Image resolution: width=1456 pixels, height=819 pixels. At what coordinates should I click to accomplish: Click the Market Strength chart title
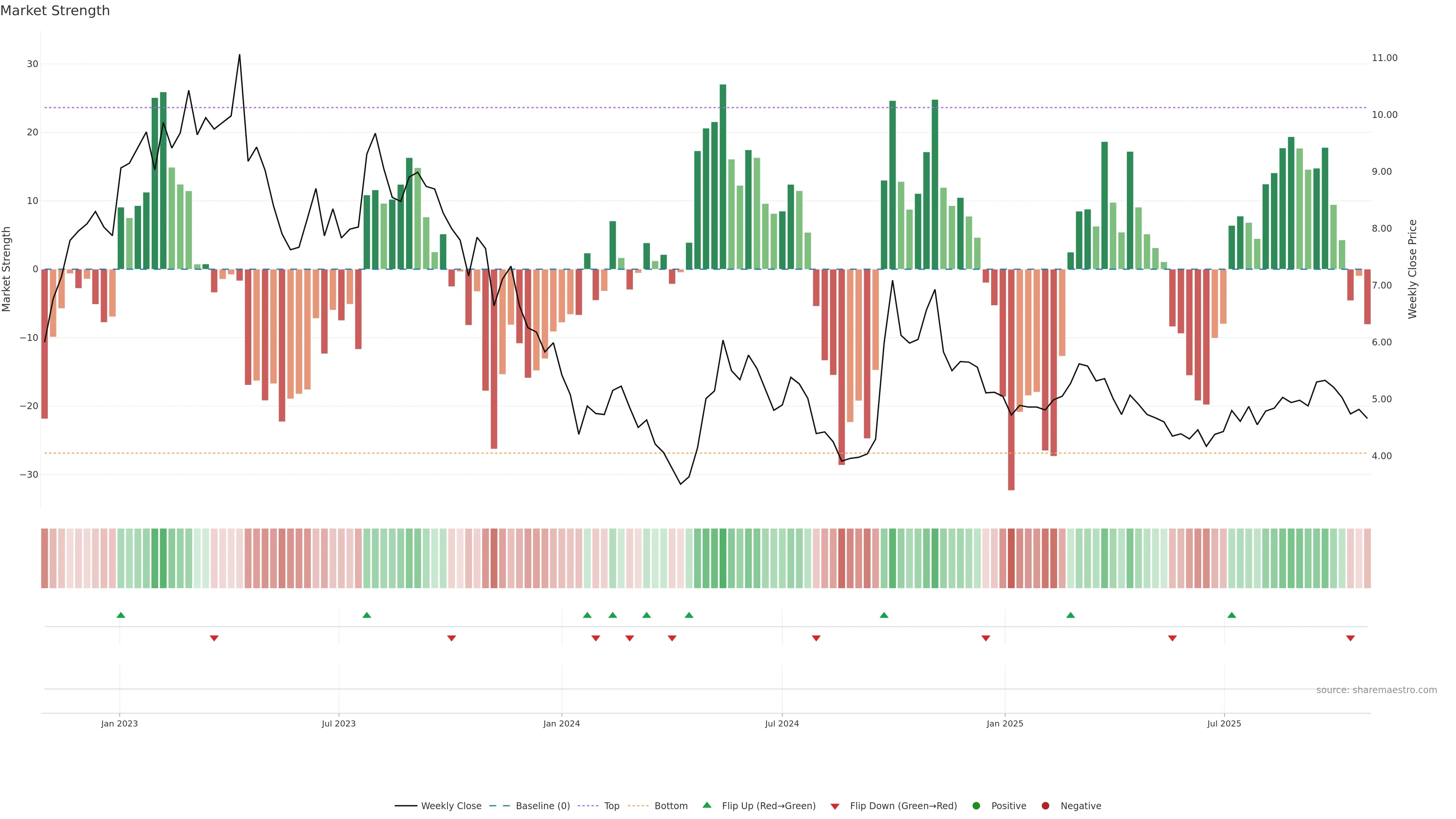point(55,11)
